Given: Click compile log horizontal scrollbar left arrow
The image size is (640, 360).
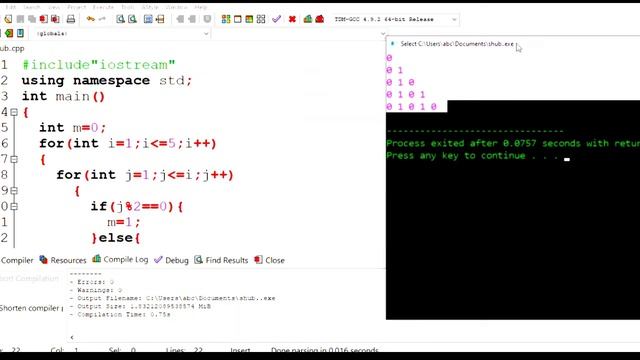Looking at the screenshot, I should click(x=72, y=337).
